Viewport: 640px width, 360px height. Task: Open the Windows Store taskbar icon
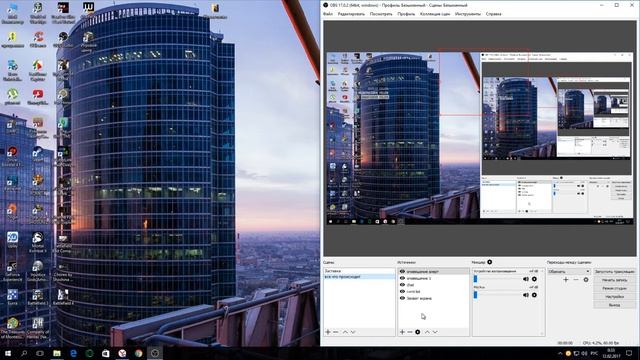click(106, 353)
